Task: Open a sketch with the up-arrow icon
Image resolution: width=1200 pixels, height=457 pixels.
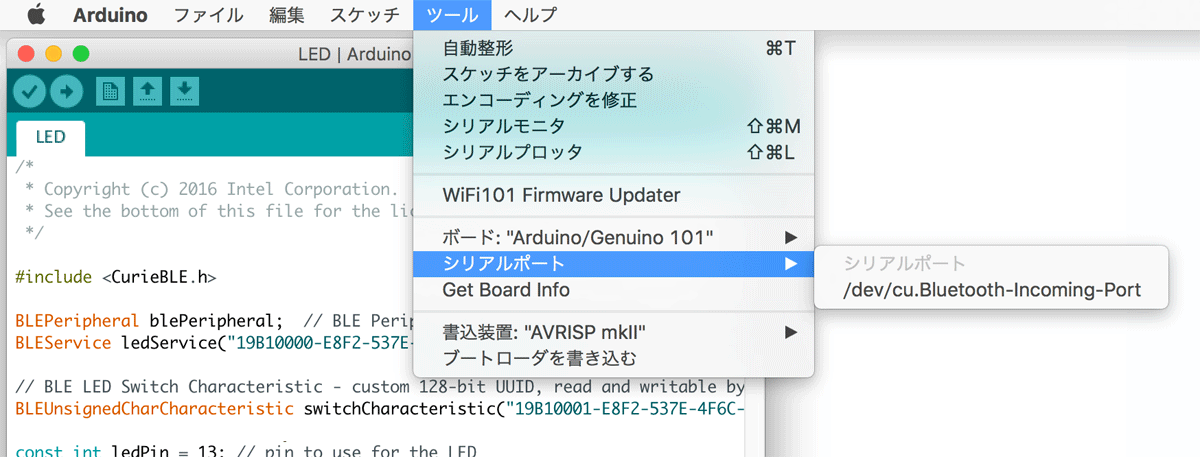Action: click(x=147, y=91)
